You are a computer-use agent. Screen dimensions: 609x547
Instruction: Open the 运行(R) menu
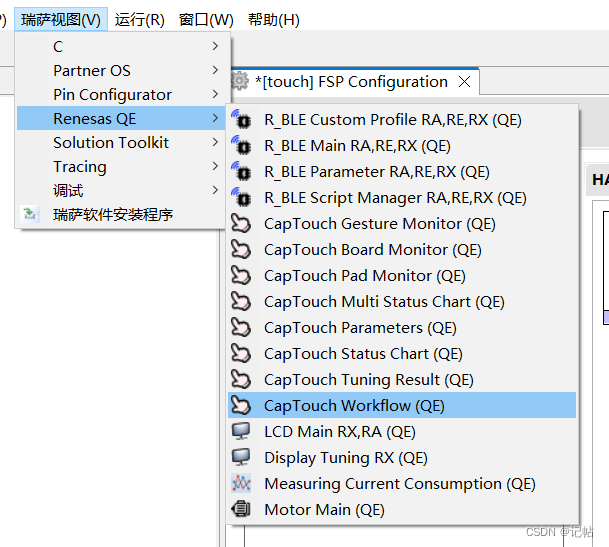(x=139, y=20)
